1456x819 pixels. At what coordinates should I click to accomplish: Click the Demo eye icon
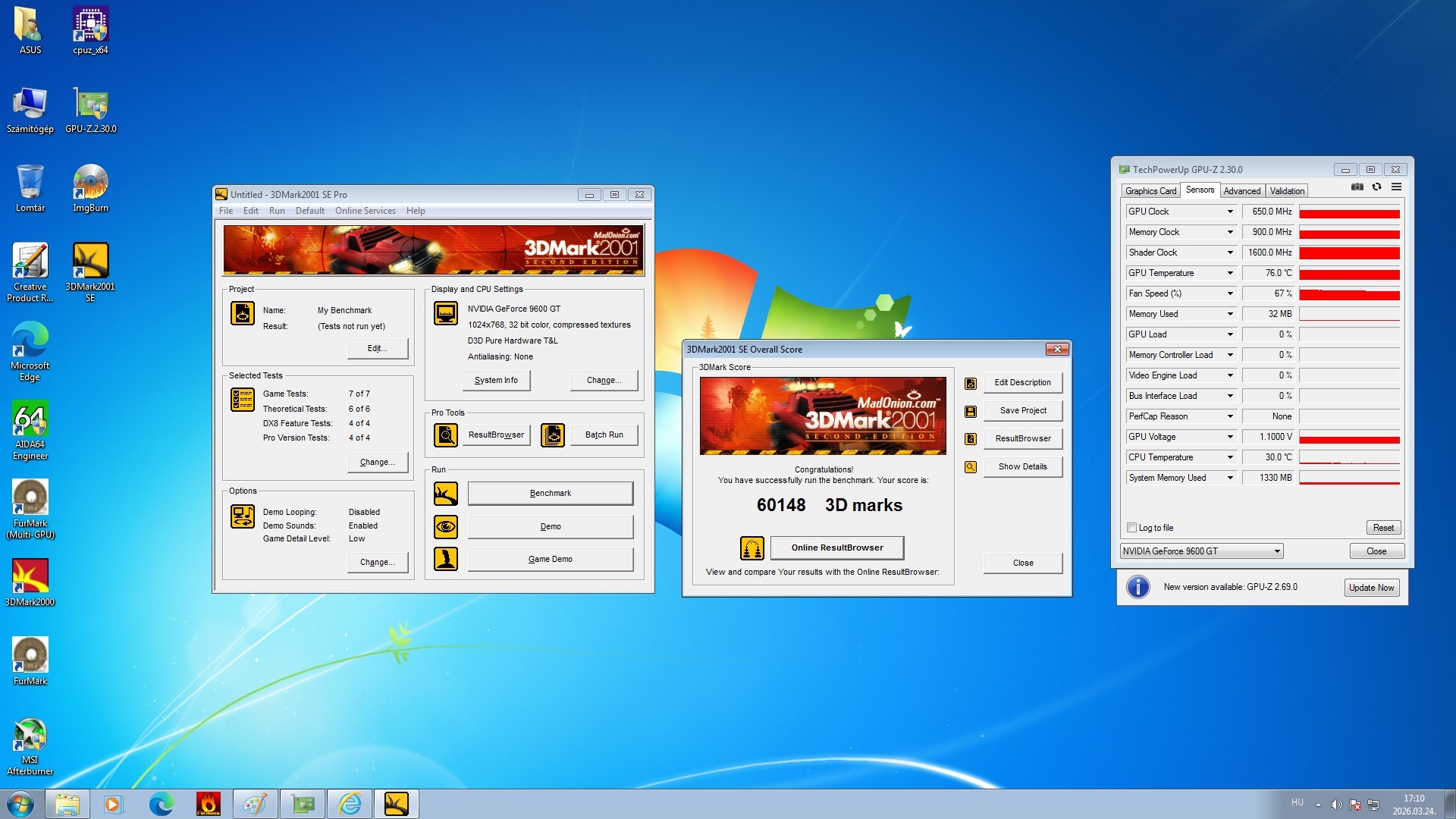[x=445, y=526]
